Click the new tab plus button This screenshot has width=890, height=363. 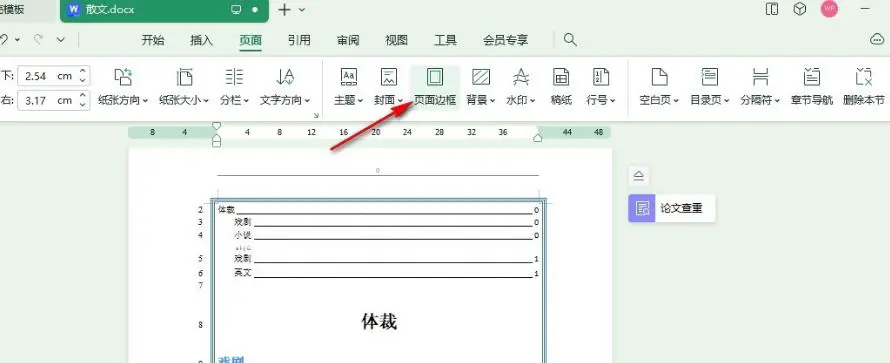point(284,10)
